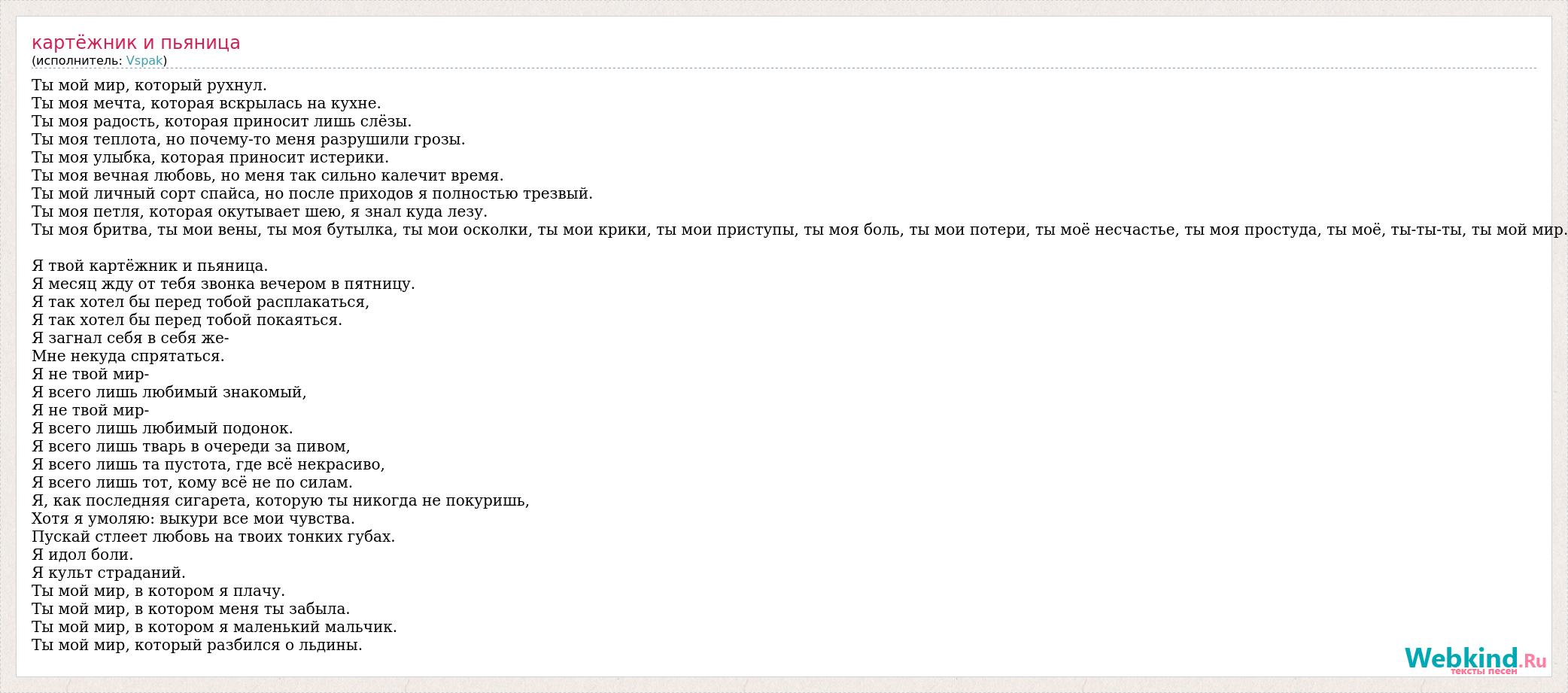Click the long line starting «Ты моя бритва»

coord(798,229)
